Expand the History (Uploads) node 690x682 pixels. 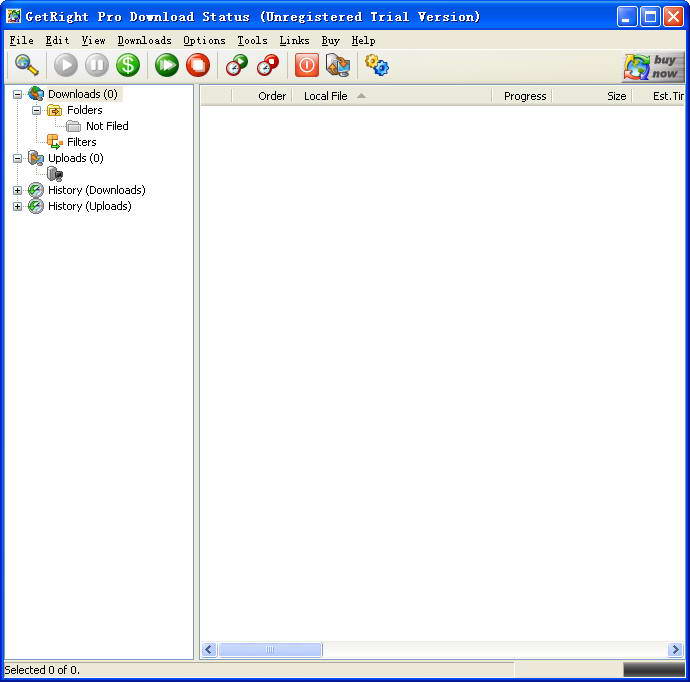pos(17,206)
